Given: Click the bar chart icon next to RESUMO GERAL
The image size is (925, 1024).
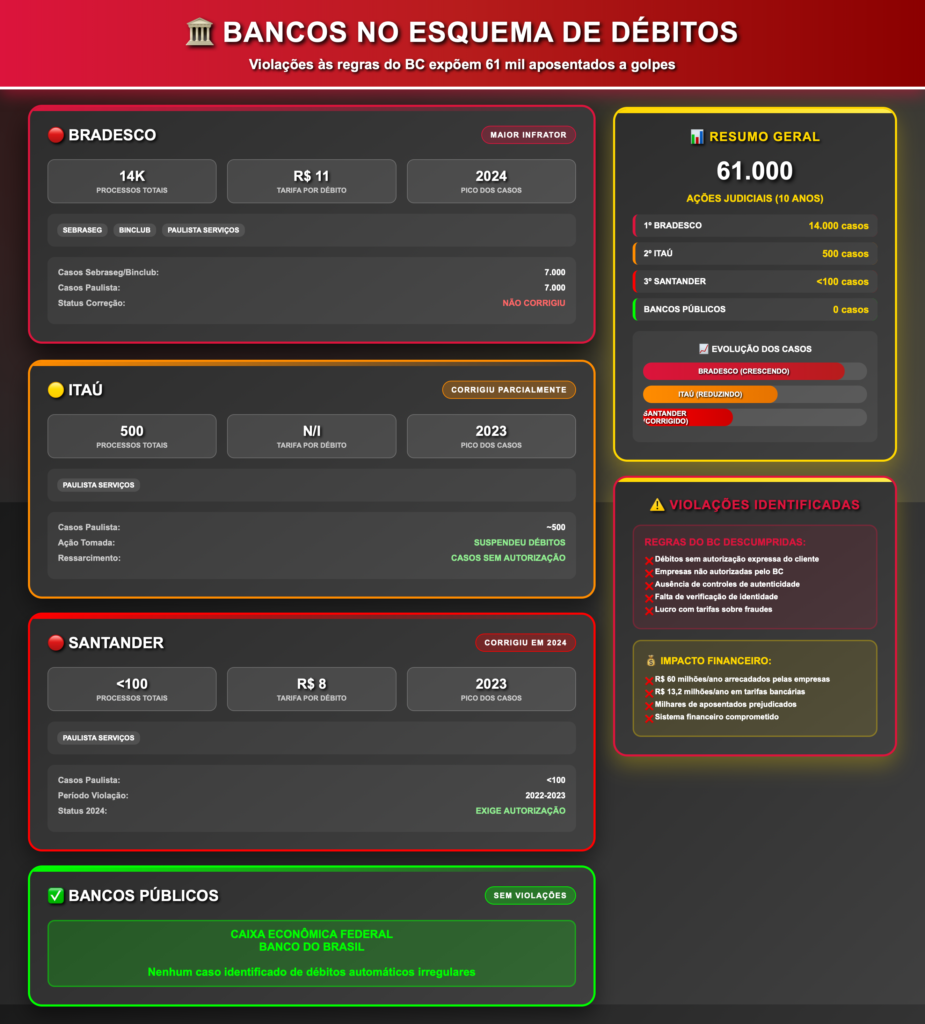Looking at the screenshot, I should point(697,136).
